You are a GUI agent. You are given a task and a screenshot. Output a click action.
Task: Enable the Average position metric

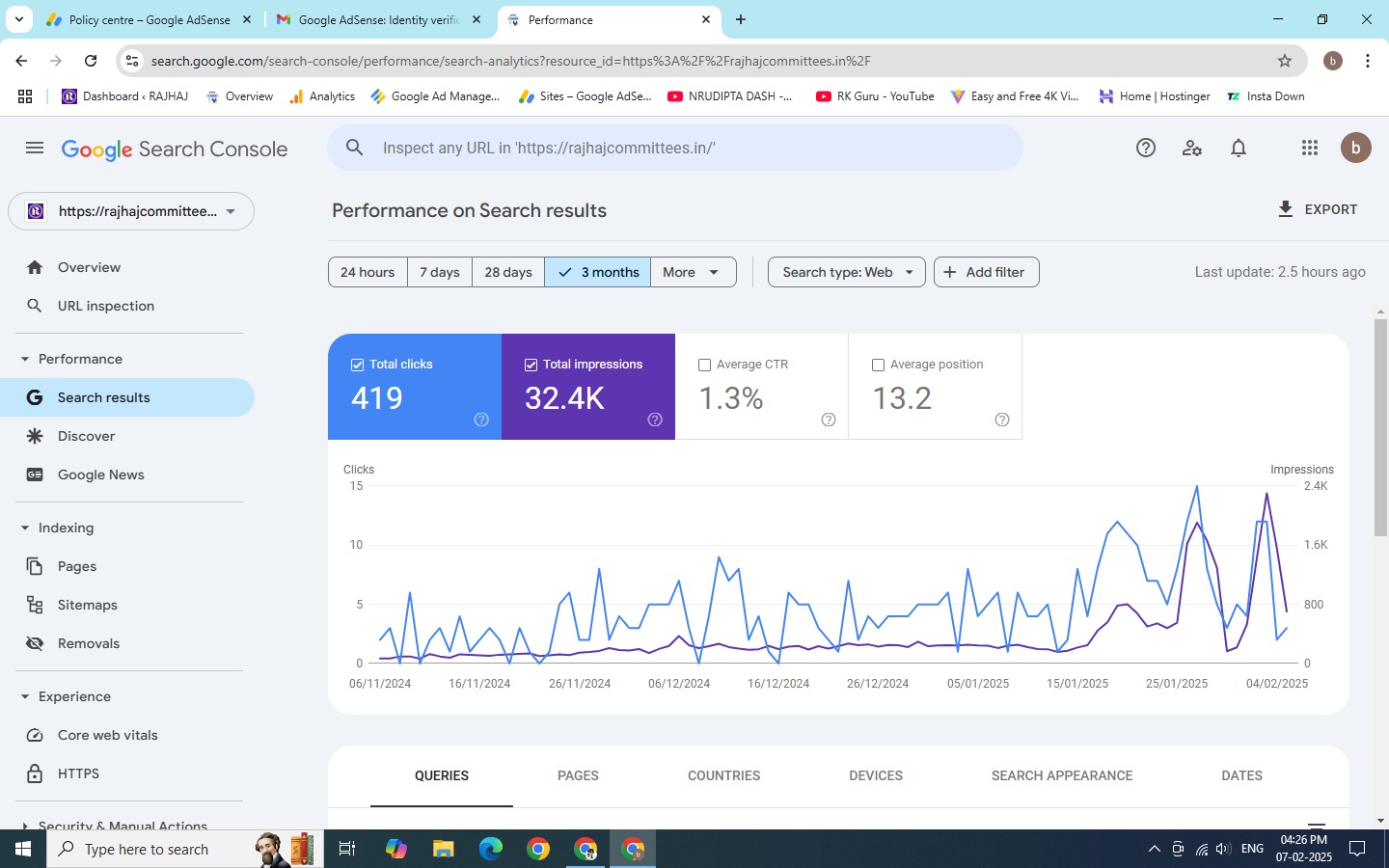(x=878, y=365)
